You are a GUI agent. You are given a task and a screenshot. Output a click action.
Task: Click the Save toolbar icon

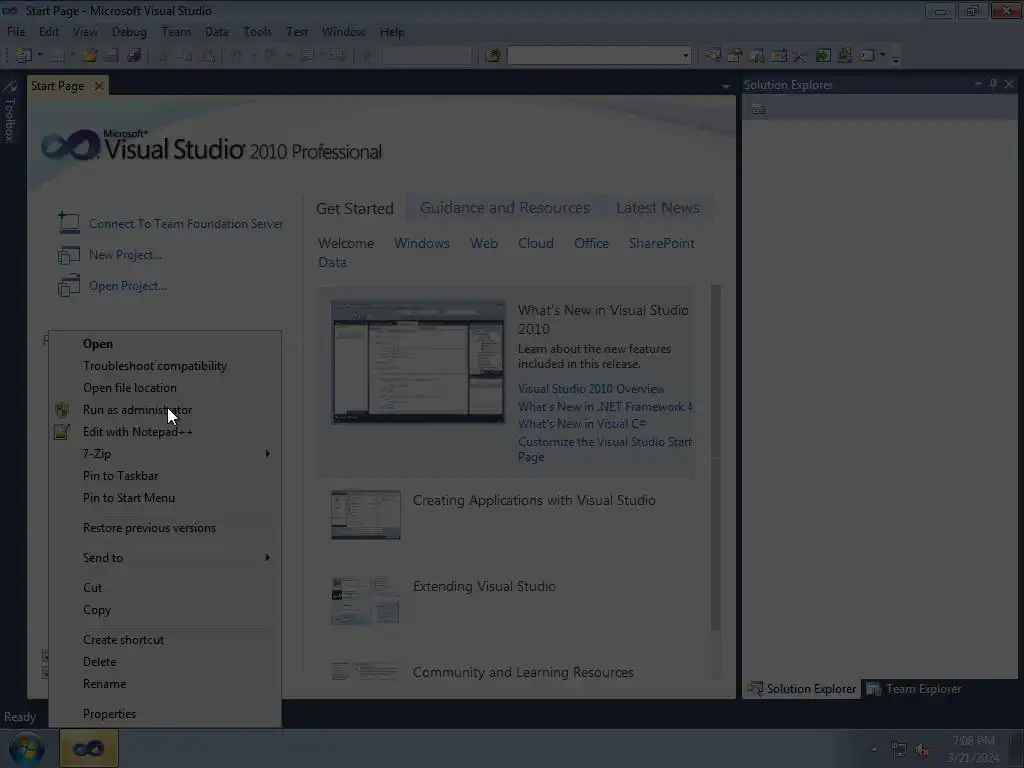[x=112, y=56]
